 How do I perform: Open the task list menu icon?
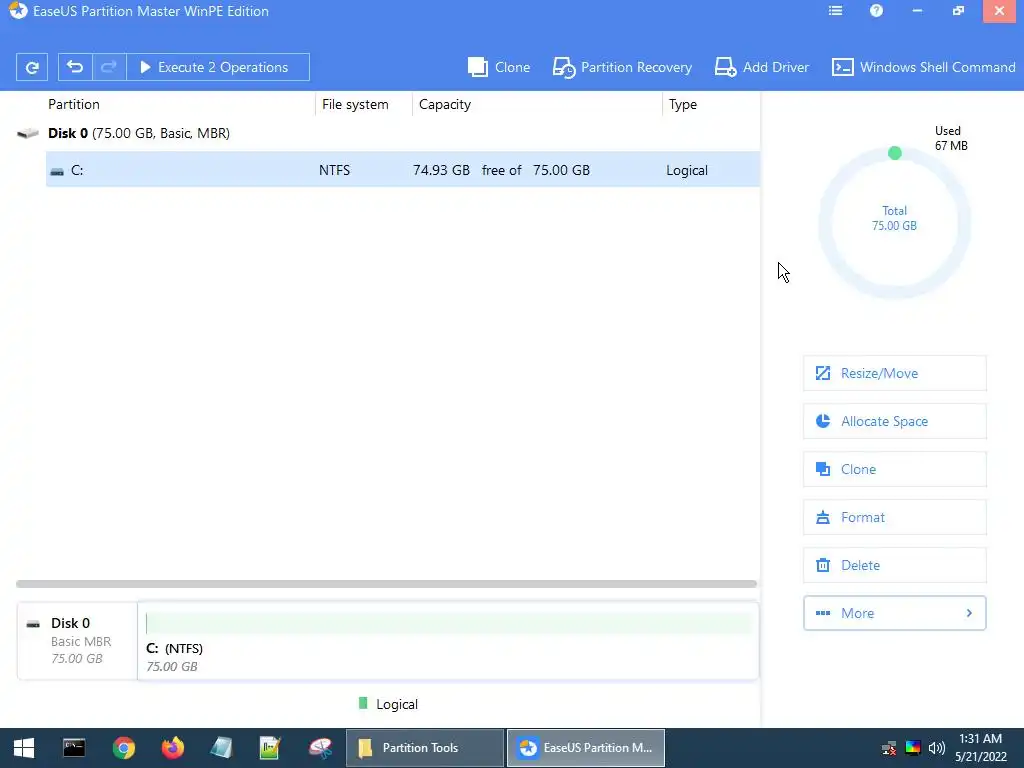(835, 11)
